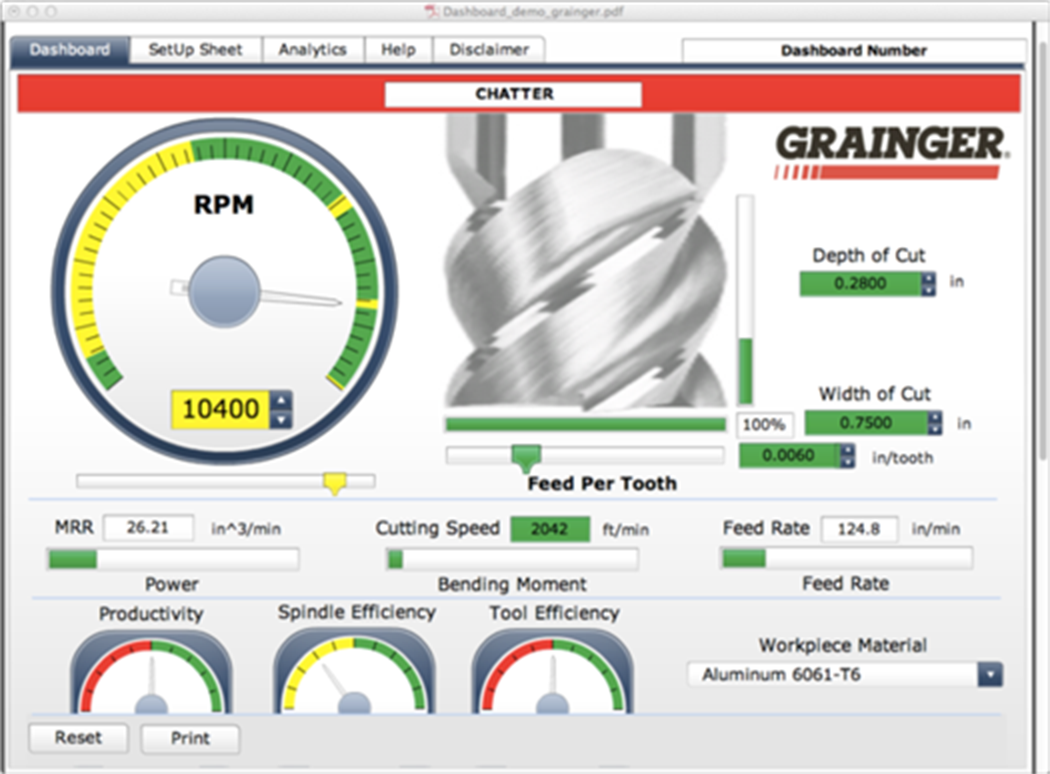Click the "Workpiece Material" label
1050x774 pixels.
point(842,645)
